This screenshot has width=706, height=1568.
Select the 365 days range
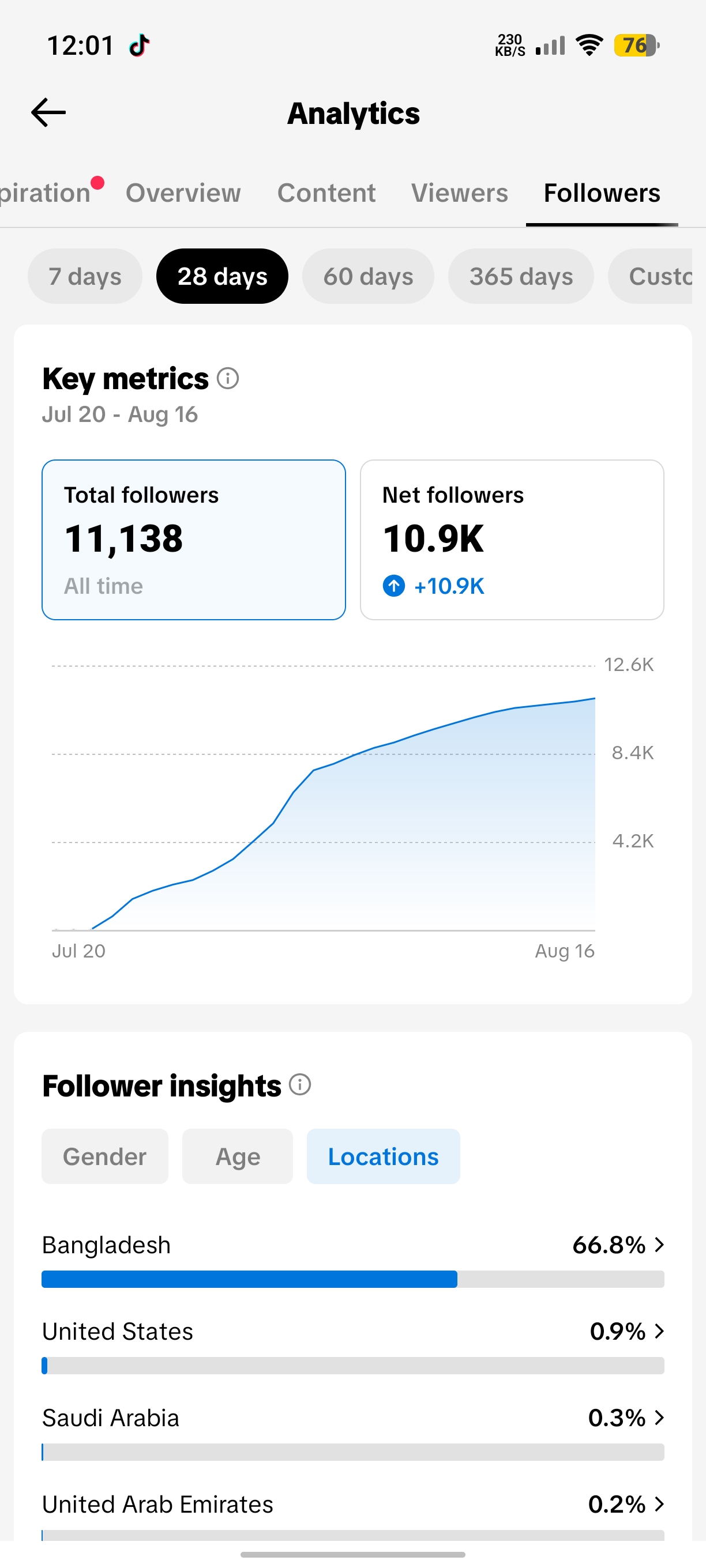(x=521, y=276)
